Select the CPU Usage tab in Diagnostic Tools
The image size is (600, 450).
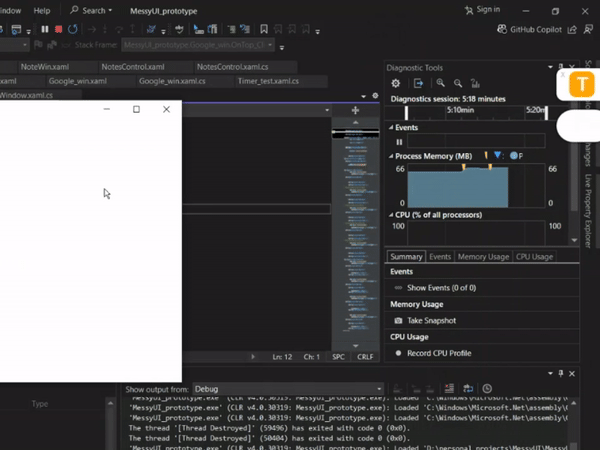pos(534,257)
